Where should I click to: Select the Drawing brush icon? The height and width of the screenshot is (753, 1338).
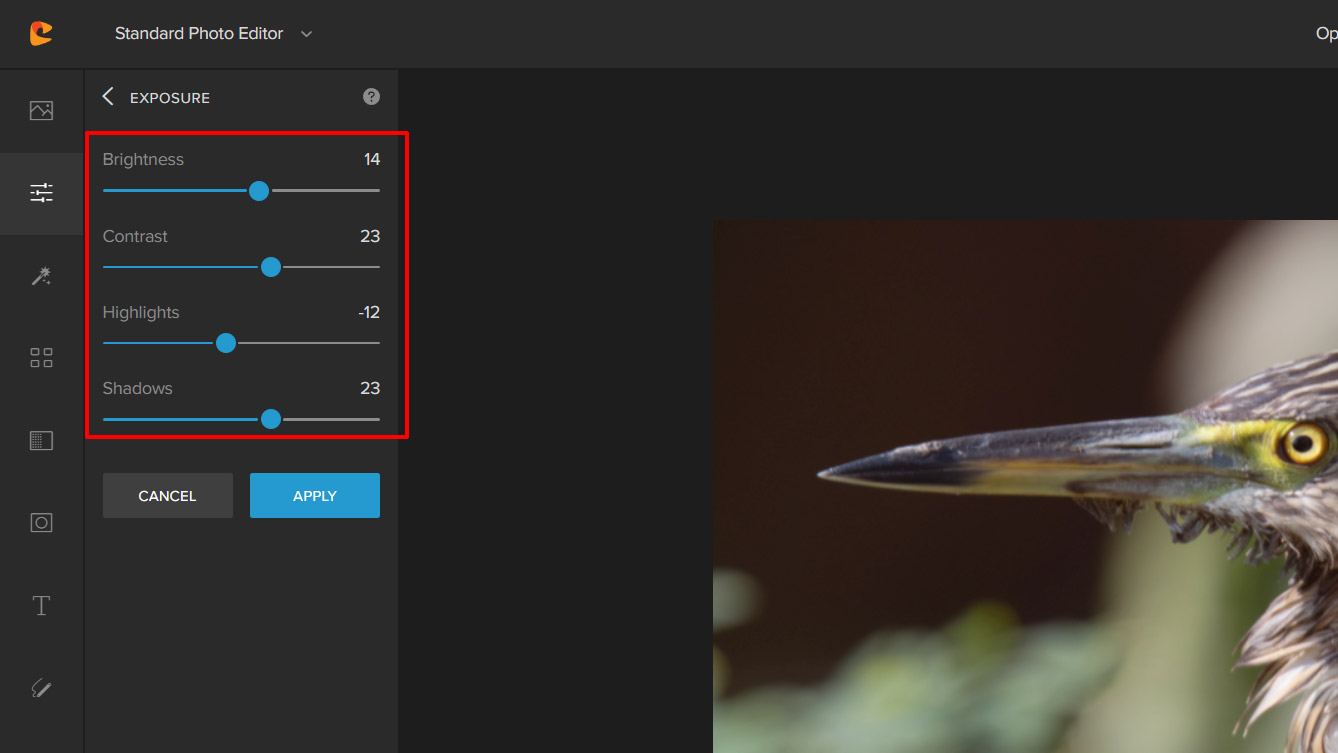coord(41,688)
